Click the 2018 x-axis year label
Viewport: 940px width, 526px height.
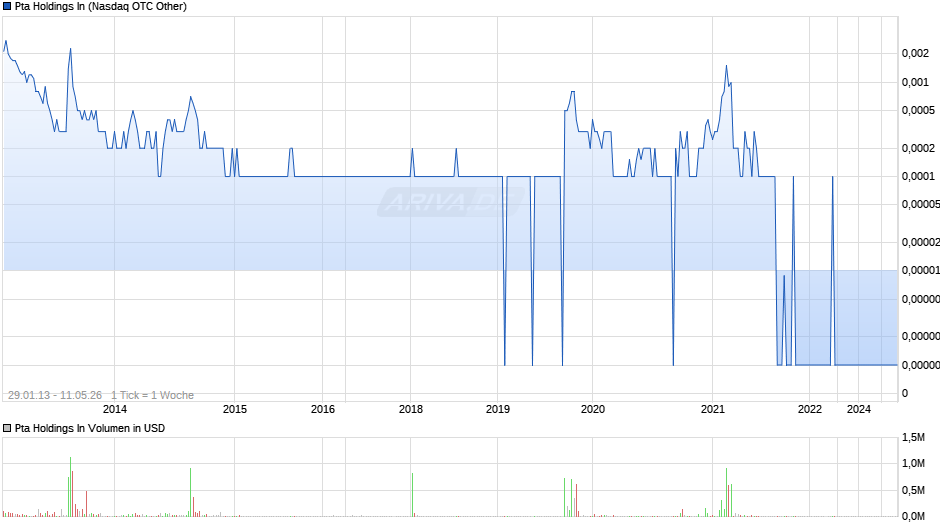(411, 409)
